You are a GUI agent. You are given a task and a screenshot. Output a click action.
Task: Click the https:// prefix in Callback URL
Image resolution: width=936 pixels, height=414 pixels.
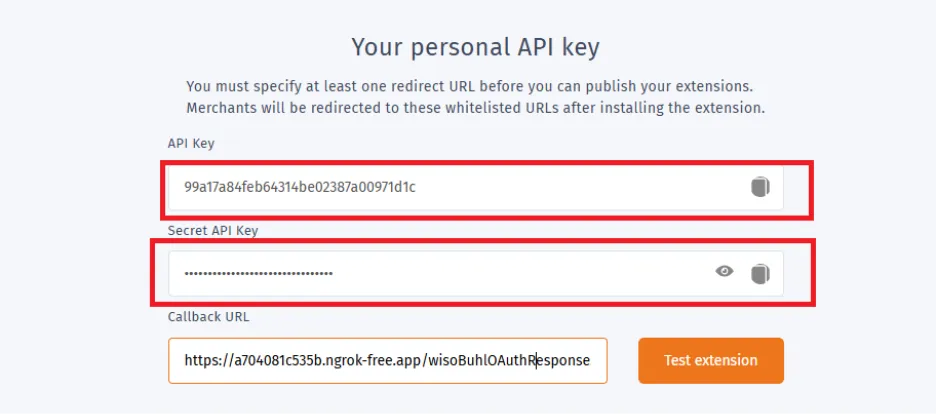pyautogui.click(x=206, y=360)
